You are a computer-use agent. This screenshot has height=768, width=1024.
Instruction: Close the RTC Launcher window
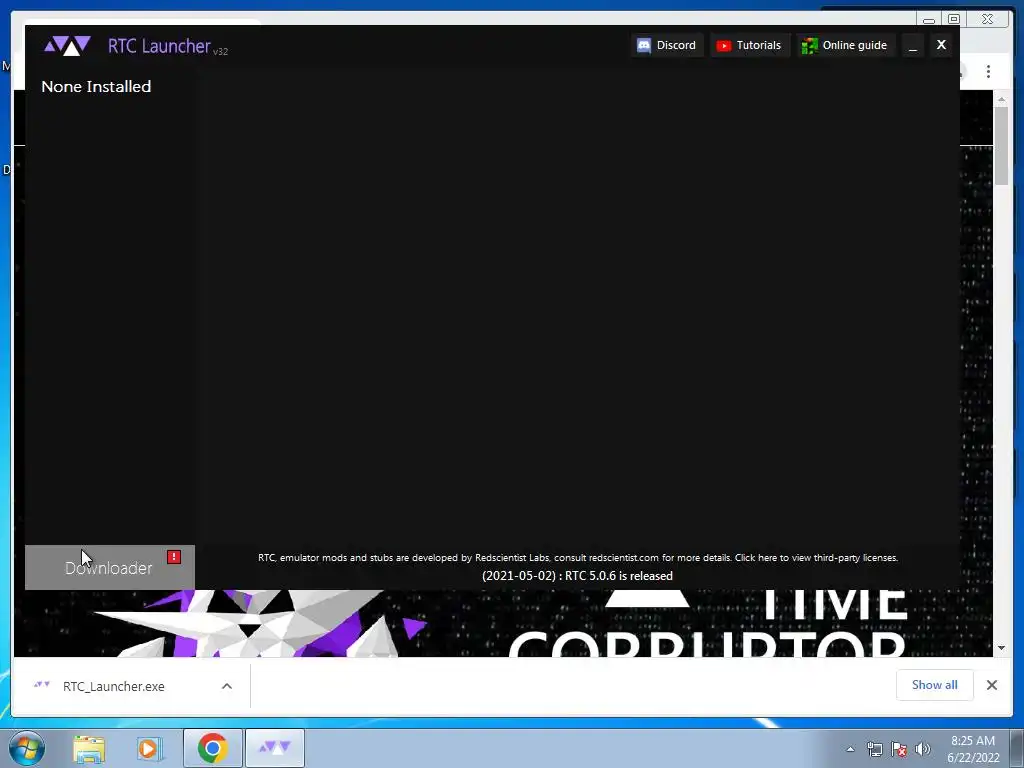click(x=941, y=45)
